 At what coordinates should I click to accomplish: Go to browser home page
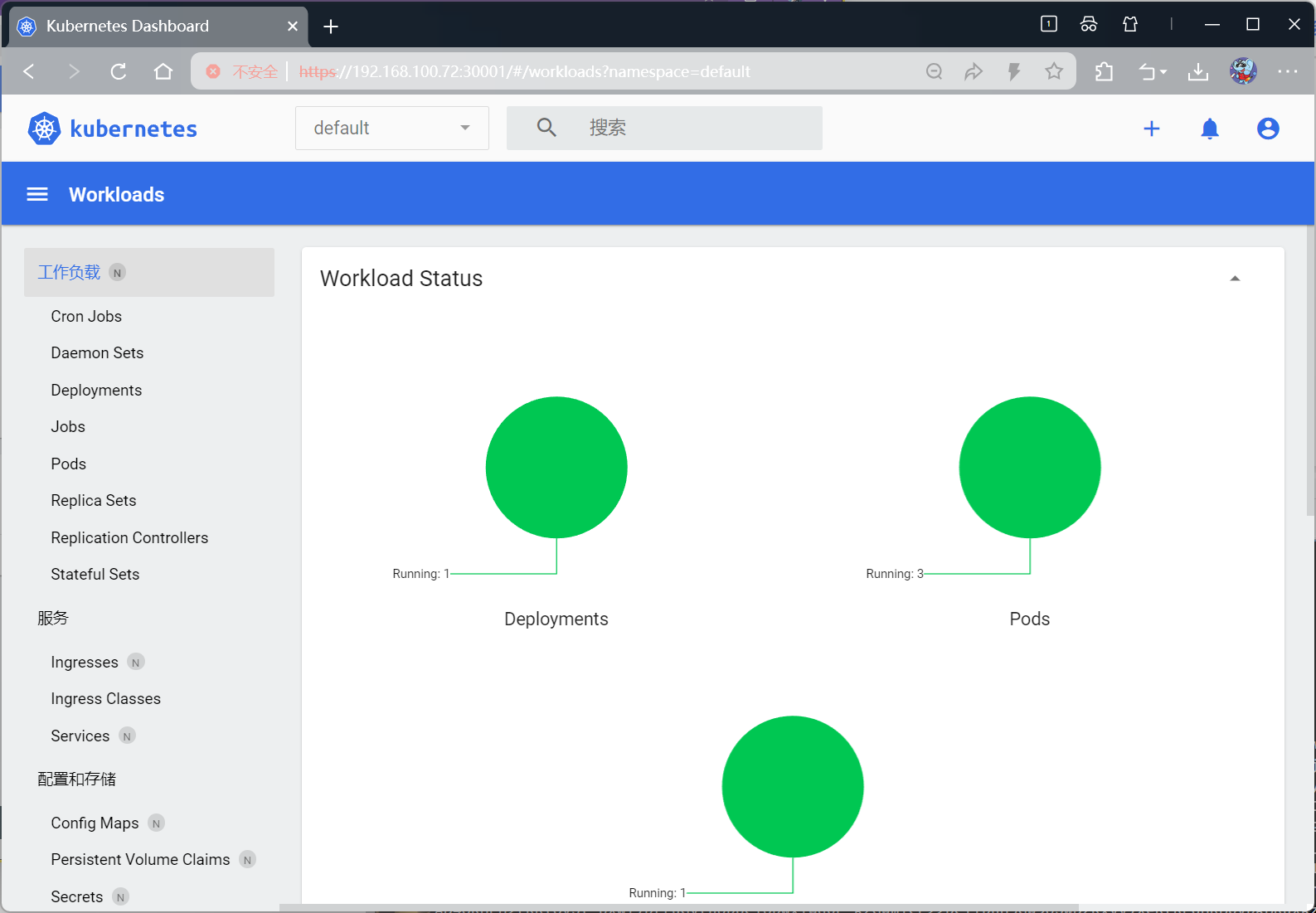point(163,71)
